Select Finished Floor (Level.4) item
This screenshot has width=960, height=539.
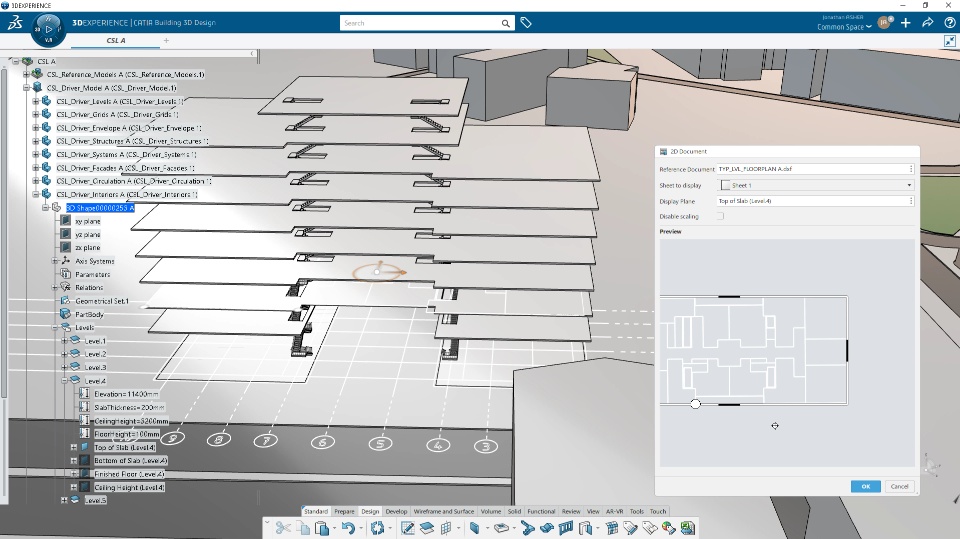click(x=129, y=474)
